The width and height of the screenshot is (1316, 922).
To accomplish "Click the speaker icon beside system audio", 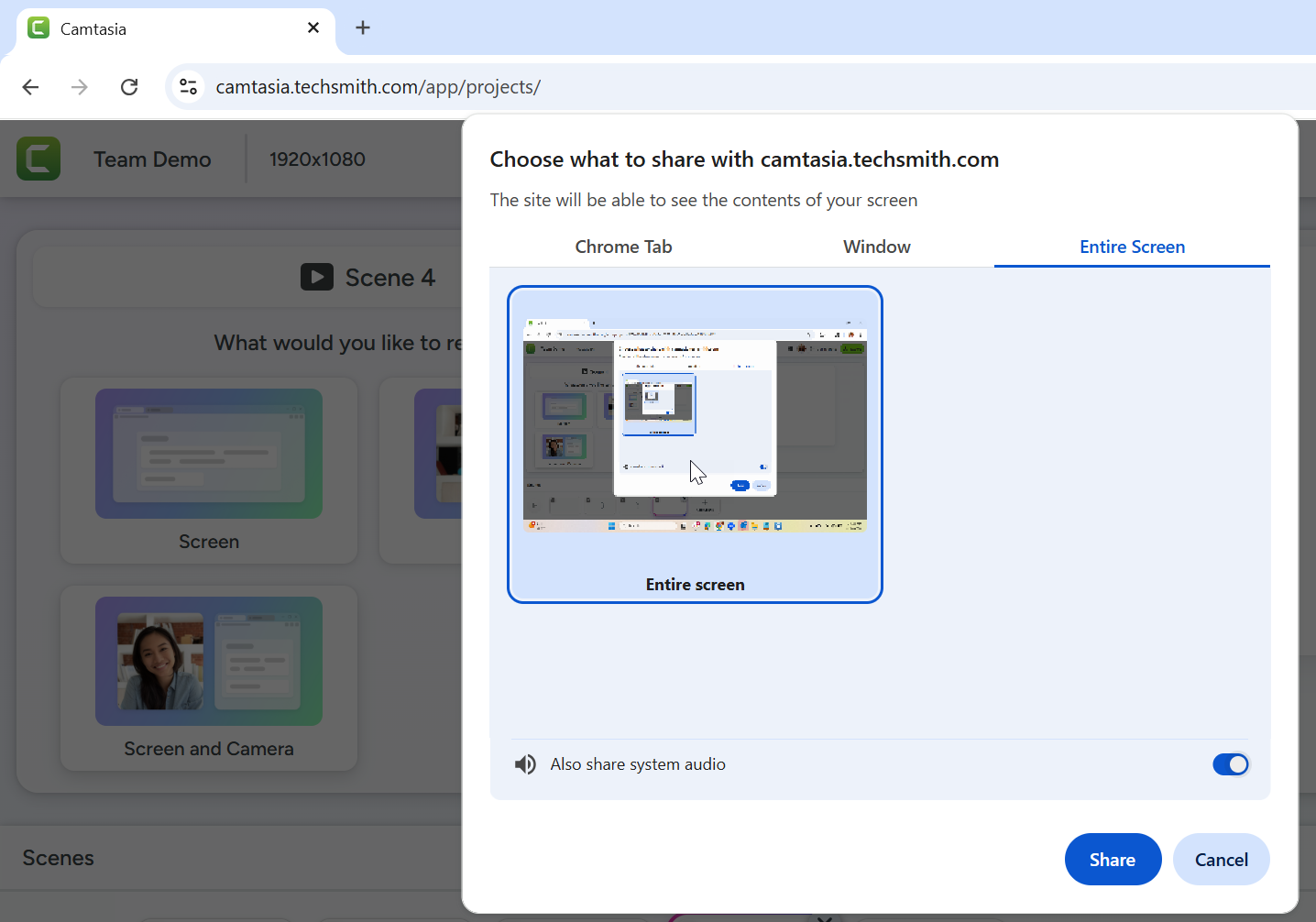I will 525,764.
